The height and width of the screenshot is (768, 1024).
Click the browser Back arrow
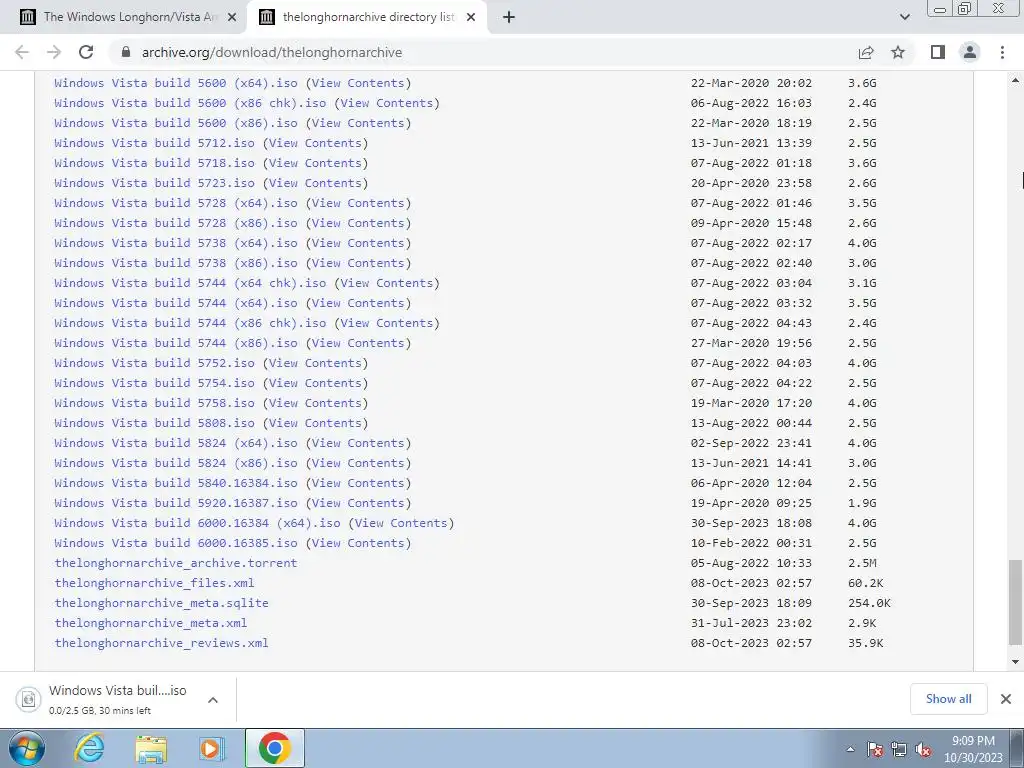pyautogui.click(x=22, y=52)
